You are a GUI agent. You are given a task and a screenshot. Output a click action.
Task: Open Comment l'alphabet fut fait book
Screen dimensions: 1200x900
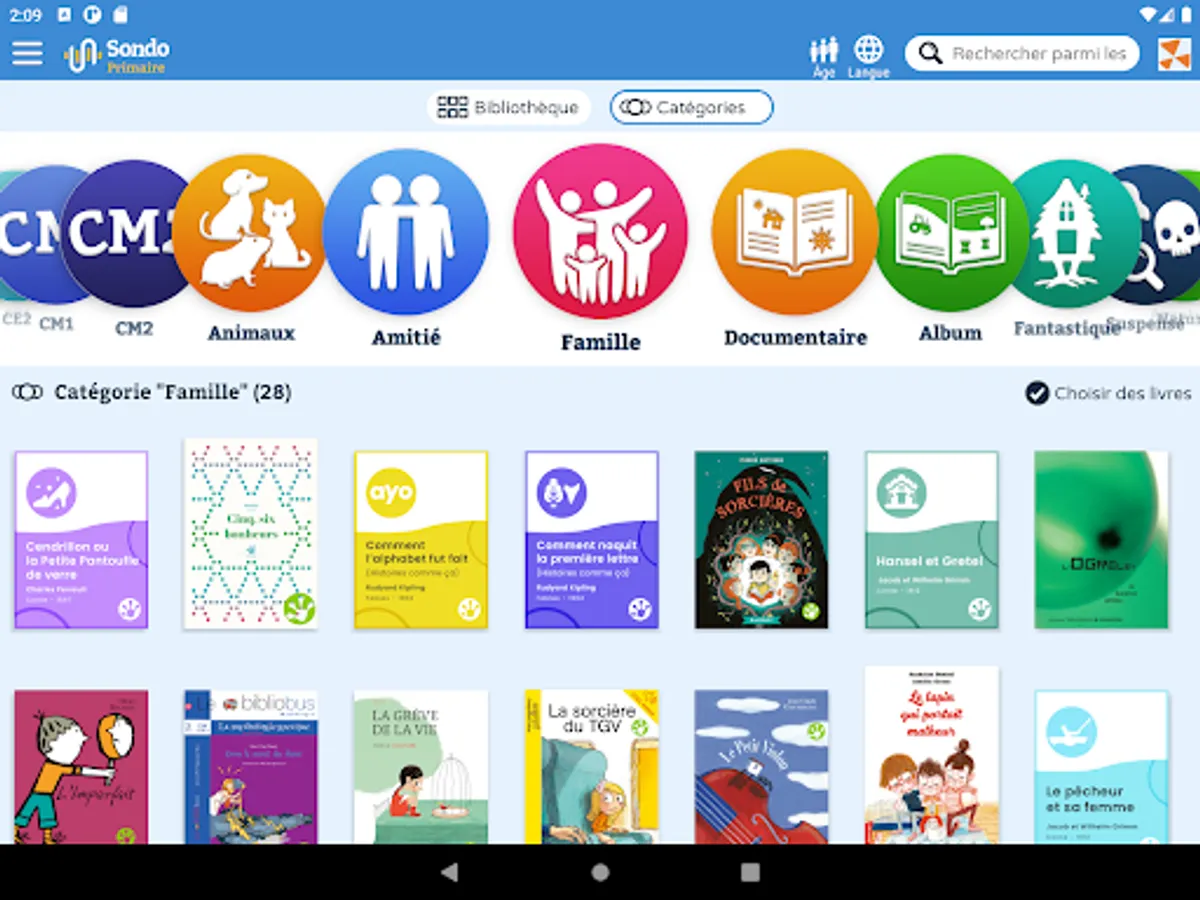[421, 540]
